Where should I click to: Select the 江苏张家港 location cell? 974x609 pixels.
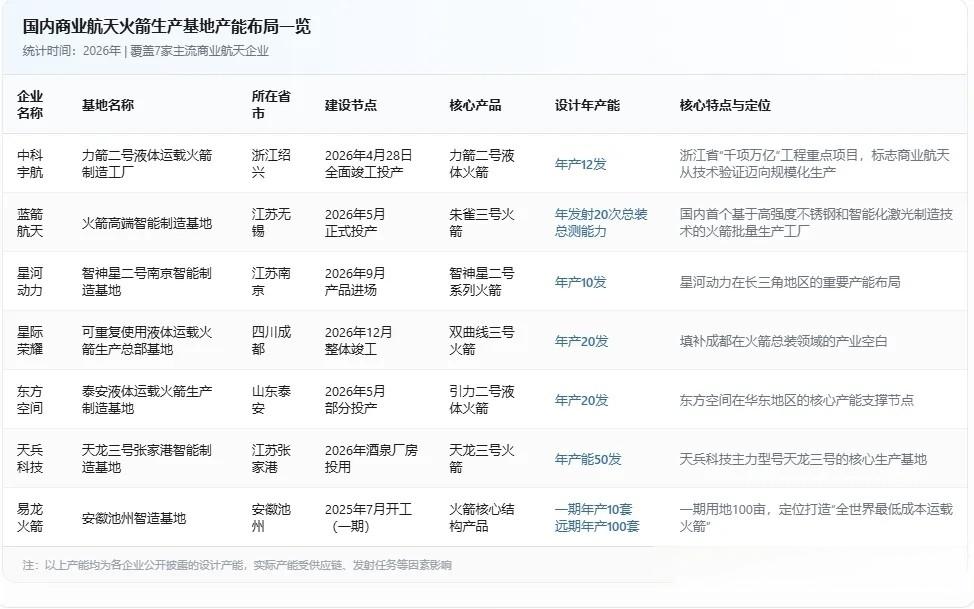click(x=271, y=459)
